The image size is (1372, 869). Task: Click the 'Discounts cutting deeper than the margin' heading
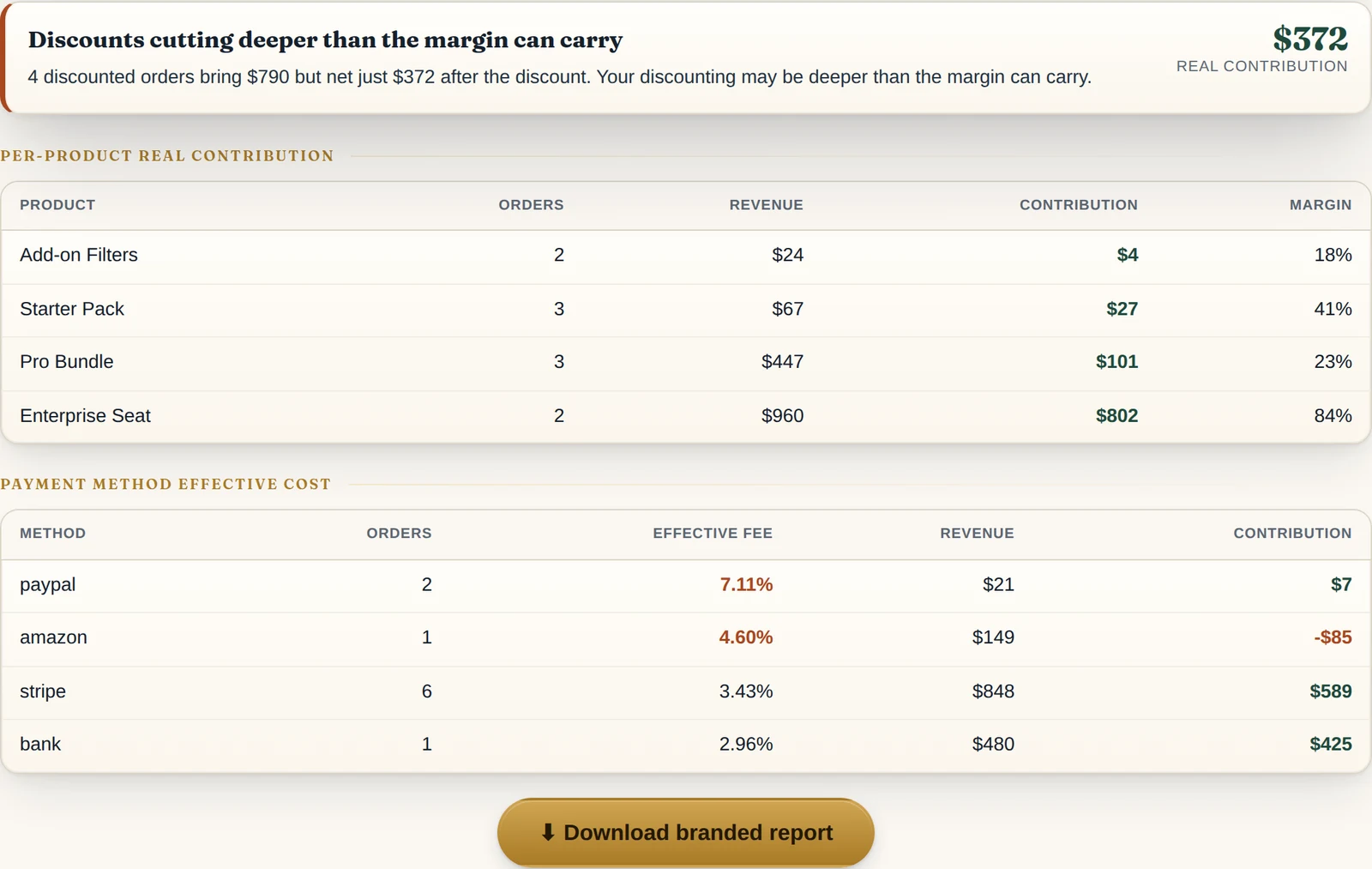point(325,40)
